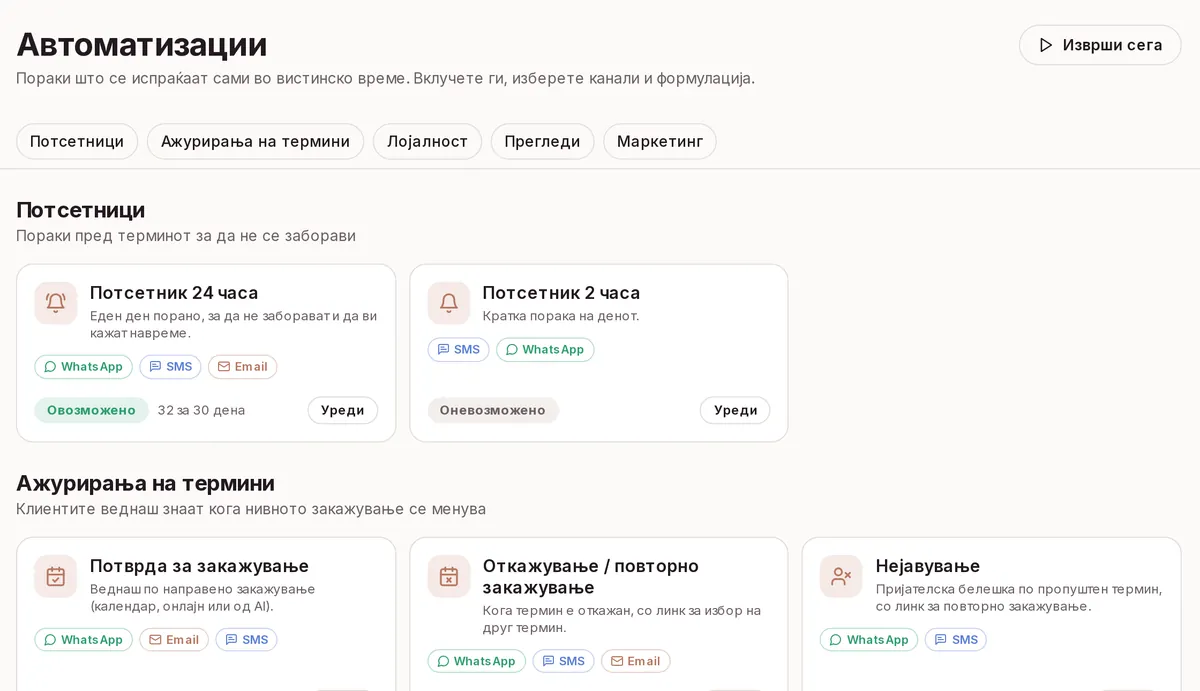
Task: Open the Лојалност tab
Action: pos(427,141)
